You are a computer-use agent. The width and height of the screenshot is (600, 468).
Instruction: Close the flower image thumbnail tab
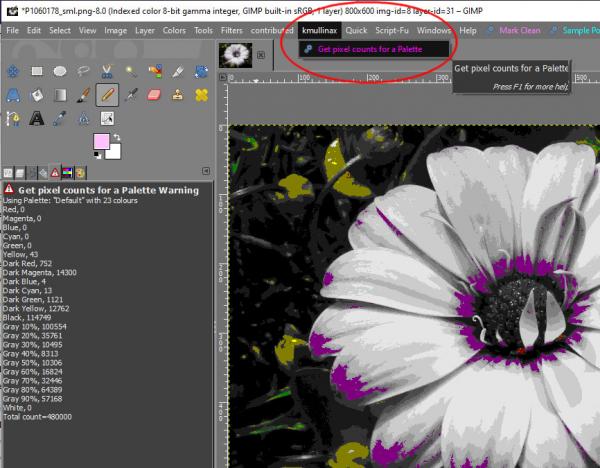[261, 55]
